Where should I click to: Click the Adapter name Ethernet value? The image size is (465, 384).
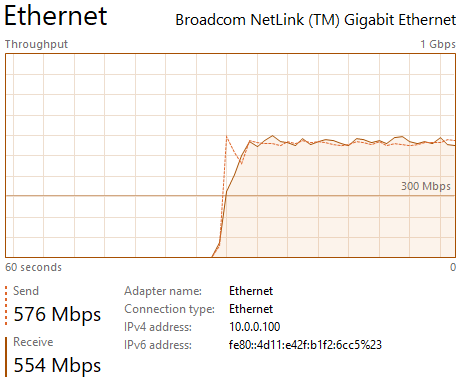point(251,291)
